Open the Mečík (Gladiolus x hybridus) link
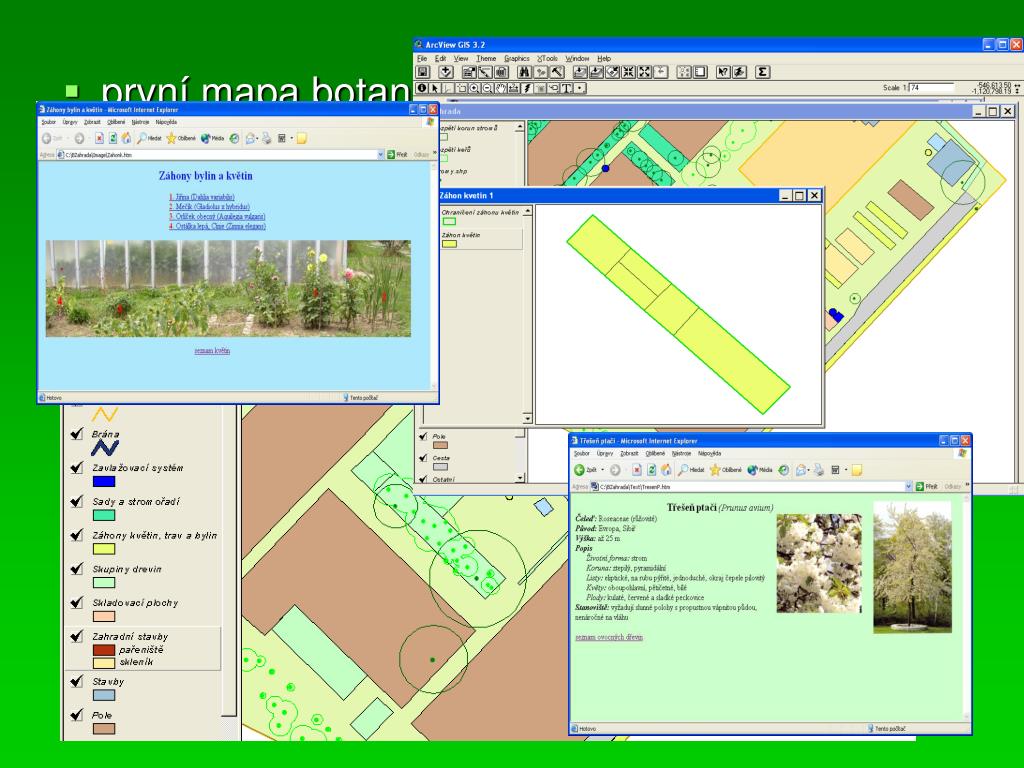Viewport: 1024px width, 768px height. pyautogui.click(x=210, y=206)
